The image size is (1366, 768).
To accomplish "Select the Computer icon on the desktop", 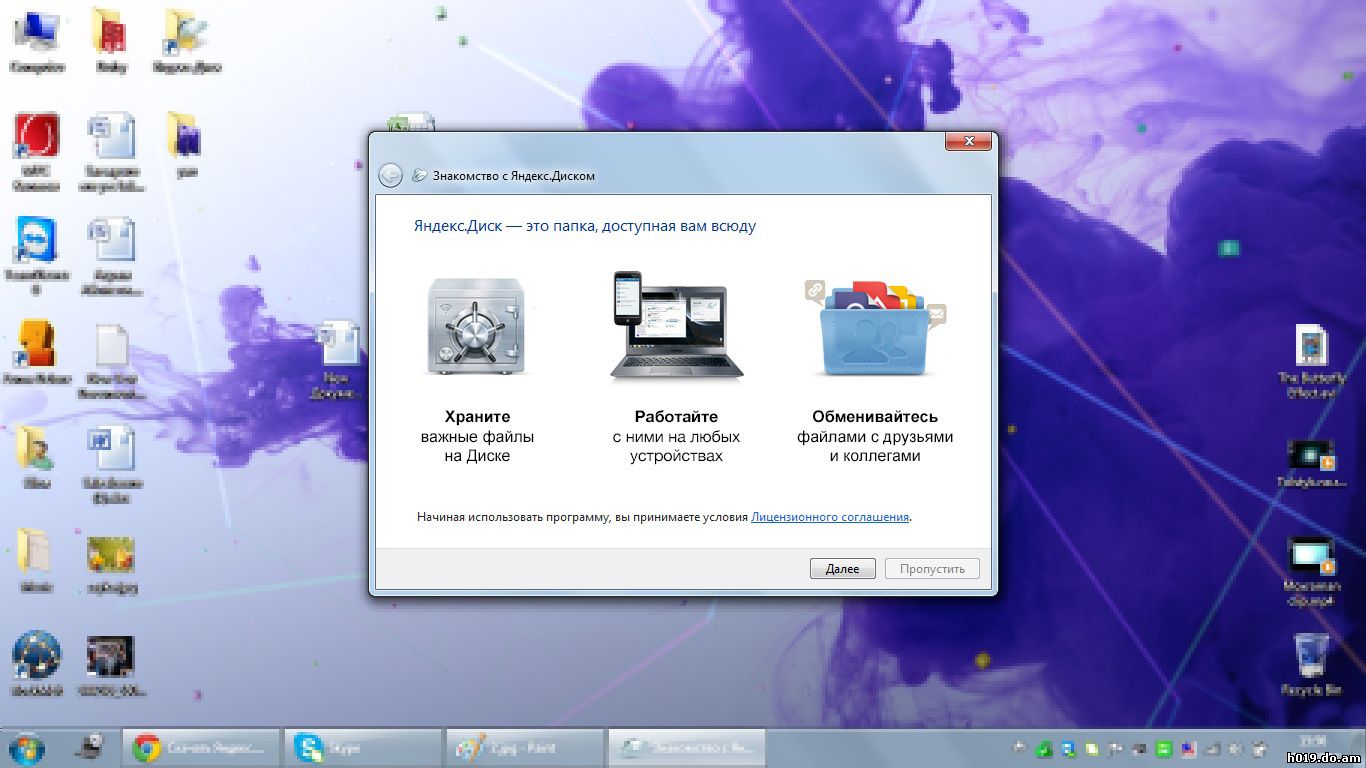I will coord(37,43).
